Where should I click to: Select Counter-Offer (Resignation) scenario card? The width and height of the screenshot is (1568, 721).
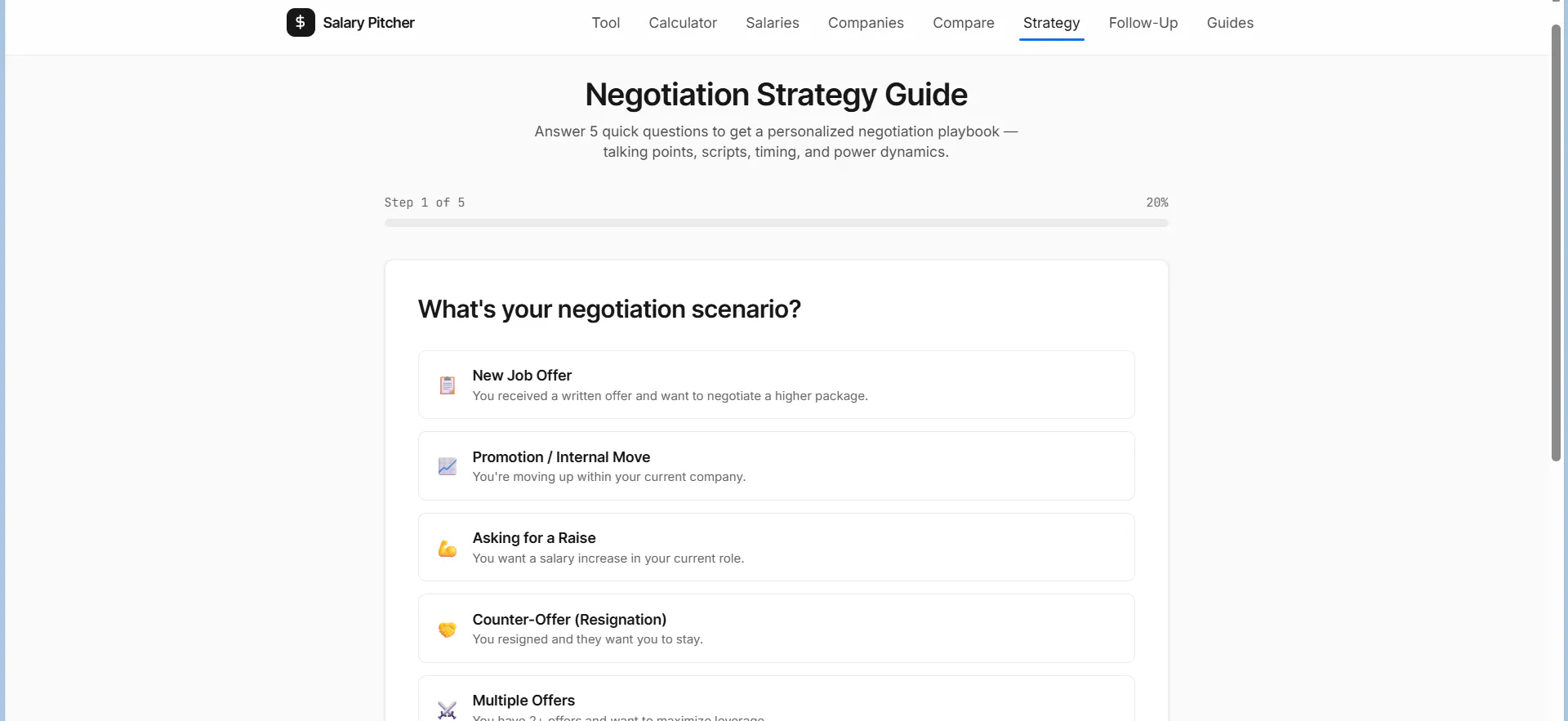[x=777, y=629]
